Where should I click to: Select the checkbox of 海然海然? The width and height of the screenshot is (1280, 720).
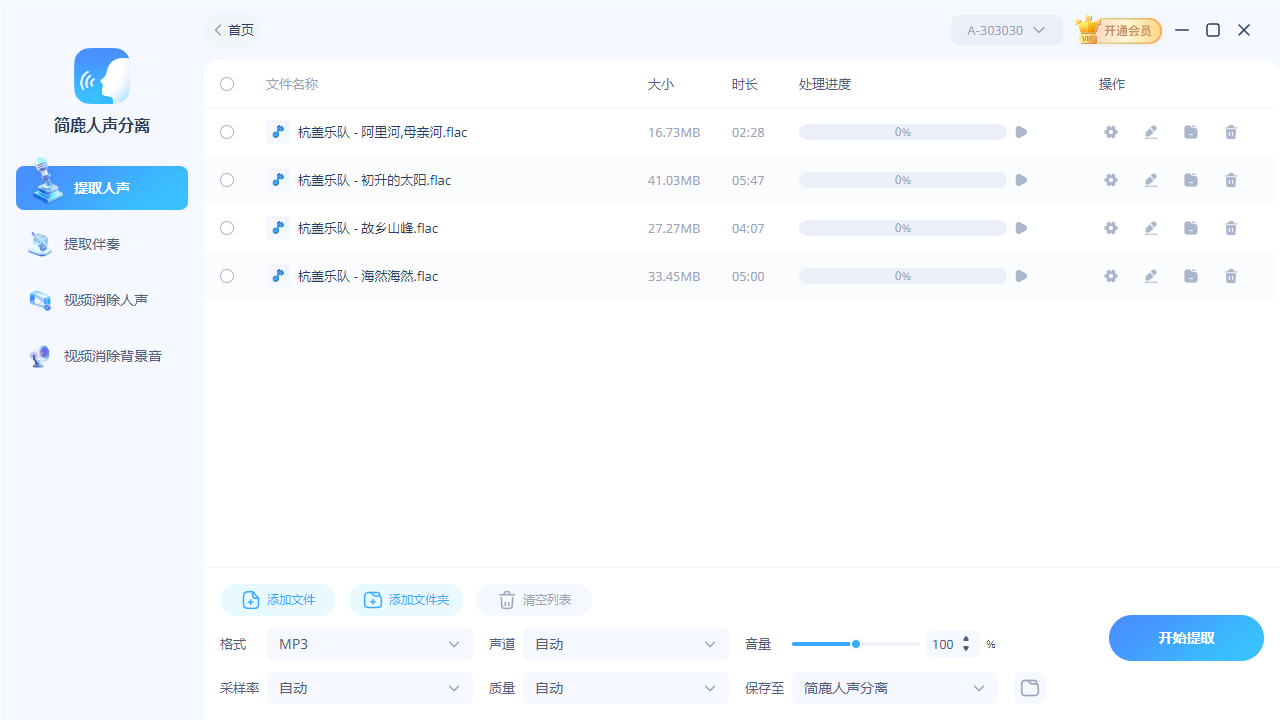227,276
